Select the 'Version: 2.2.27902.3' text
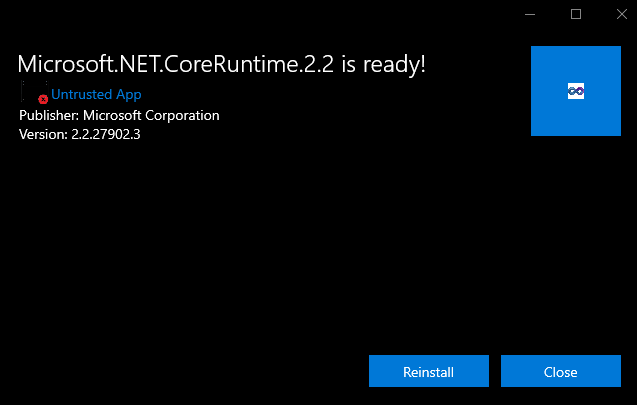Viewport: 637px width, 405px height. coord(80,134)
